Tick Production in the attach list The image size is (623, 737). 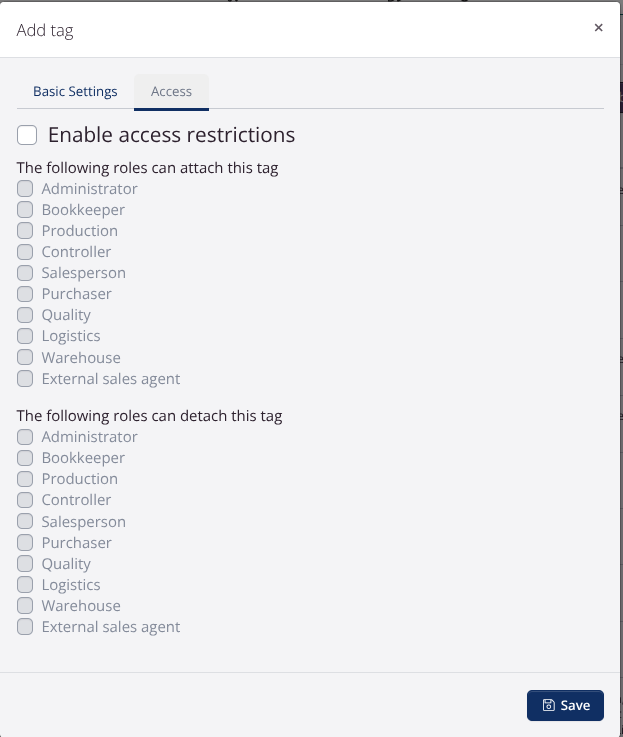[x=25, y=231]
